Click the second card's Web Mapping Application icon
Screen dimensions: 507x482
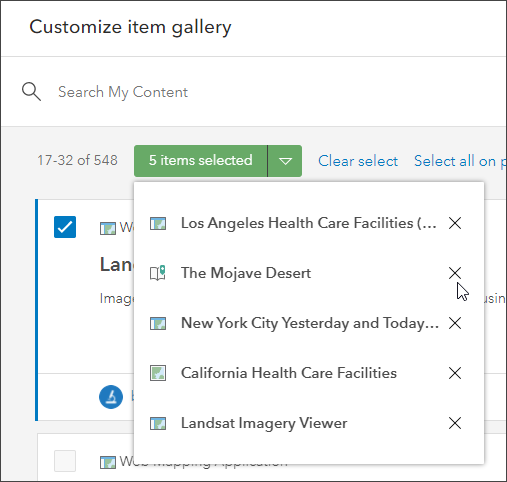108,462
